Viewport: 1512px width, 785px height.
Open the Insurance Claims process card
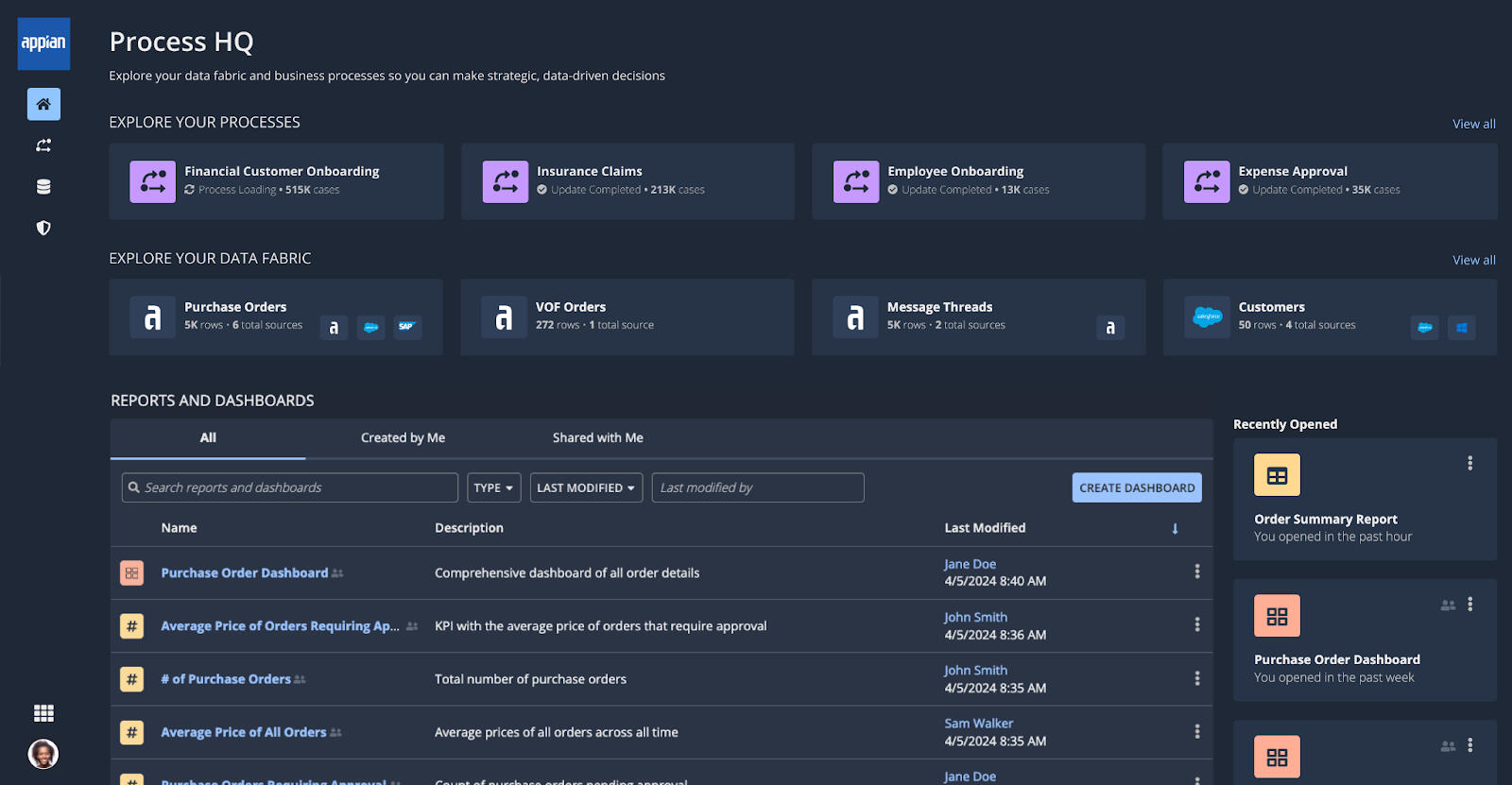tap(627, 181)
